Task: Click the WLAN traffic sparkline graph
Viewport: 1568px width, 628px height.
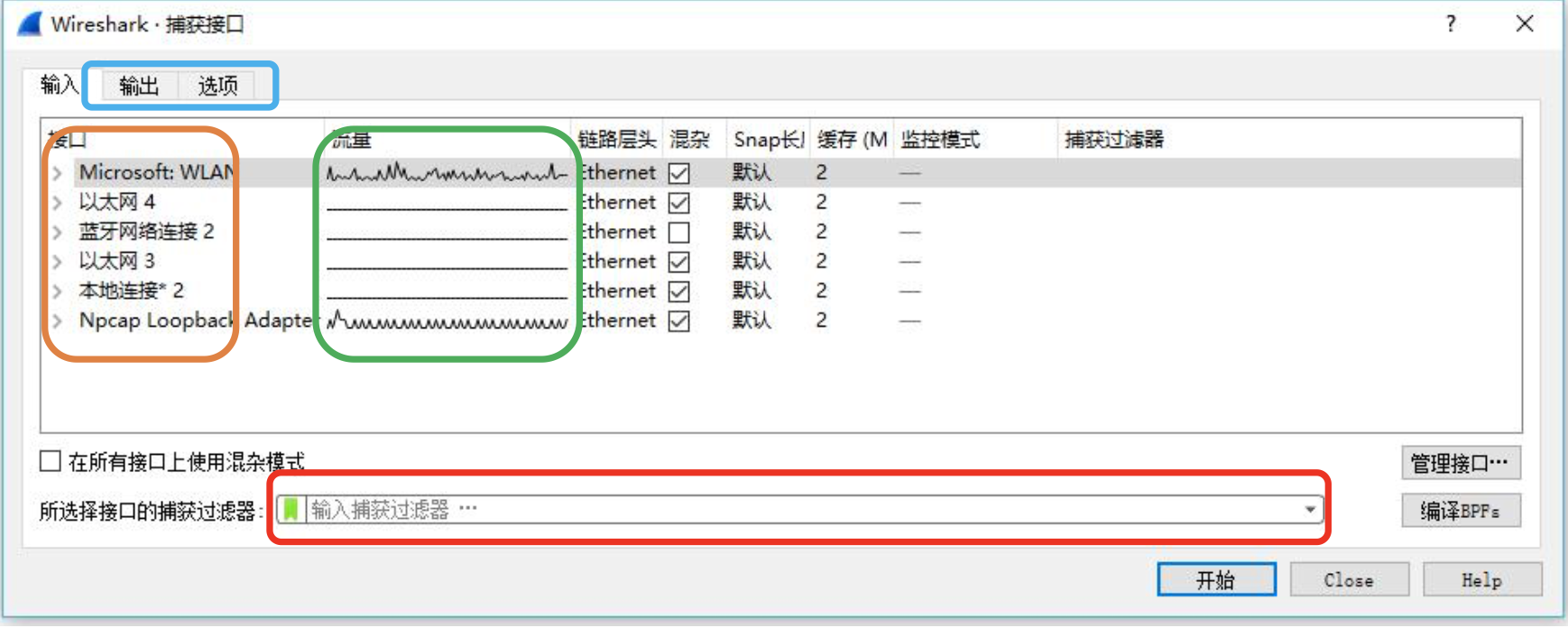Action: point(447,172)
